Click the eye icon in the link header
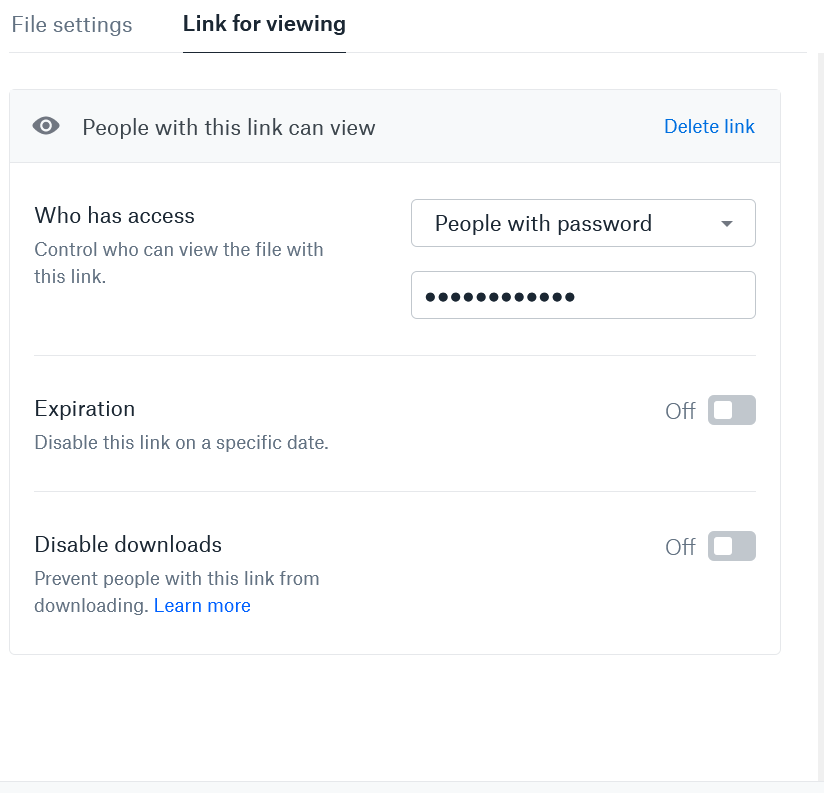The image size is (824, 793). click(46, 126)
